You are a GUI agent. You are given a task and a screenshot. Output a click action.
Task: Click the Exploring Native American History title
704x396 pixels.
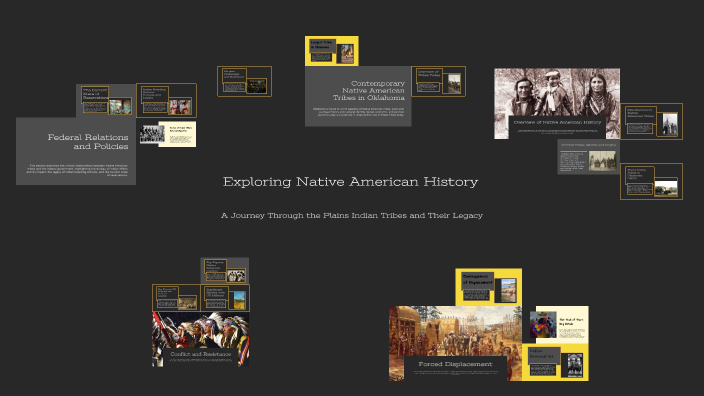click(x=350, y=182)
